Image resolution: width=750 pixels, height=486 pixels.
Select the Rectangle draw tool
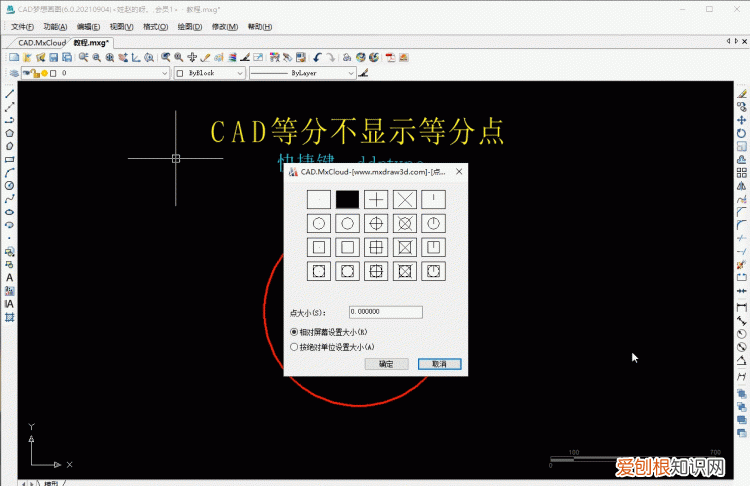tap(10, 159)
